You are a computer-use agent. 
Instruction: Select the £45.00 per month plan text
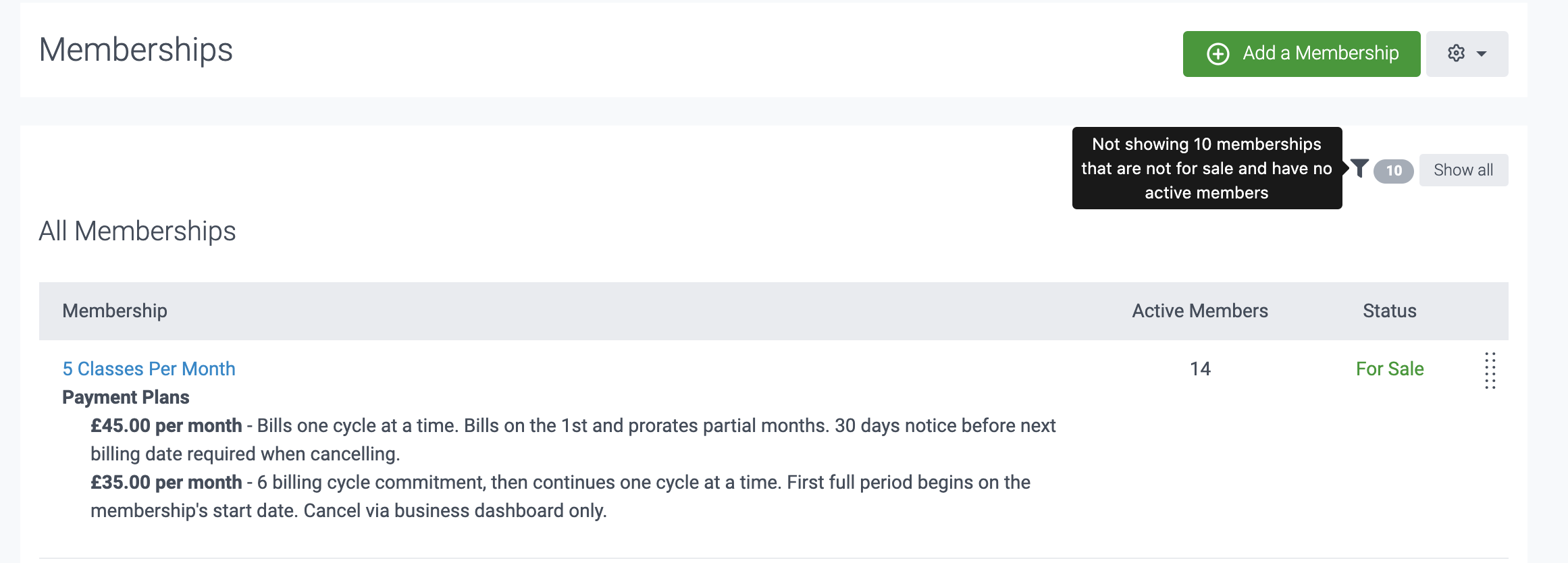[x=166, y=425]
